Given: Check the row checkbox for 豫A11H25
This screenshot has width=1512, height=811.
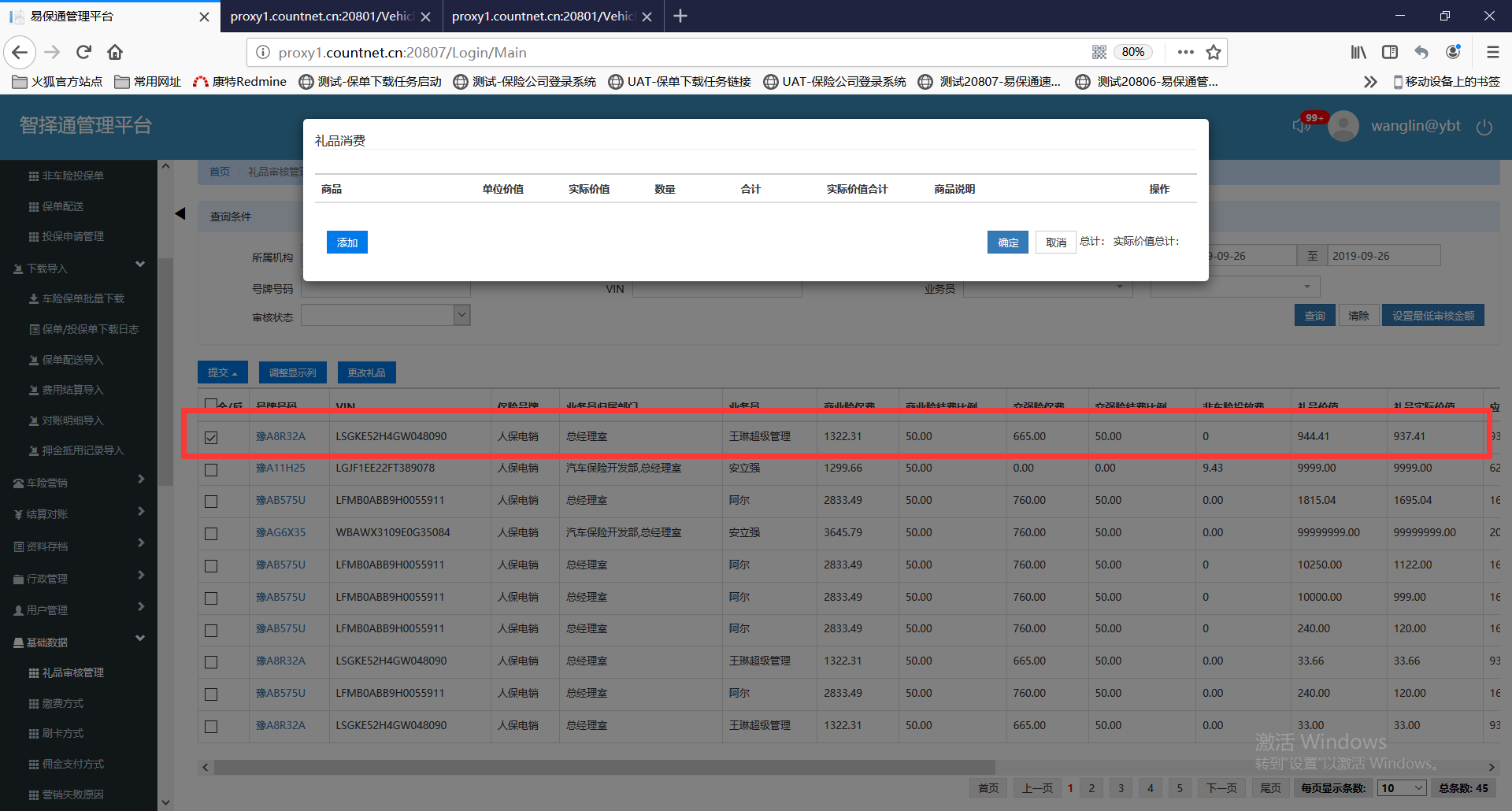Looking at the screenshot, I should click(x=211, y=469).
